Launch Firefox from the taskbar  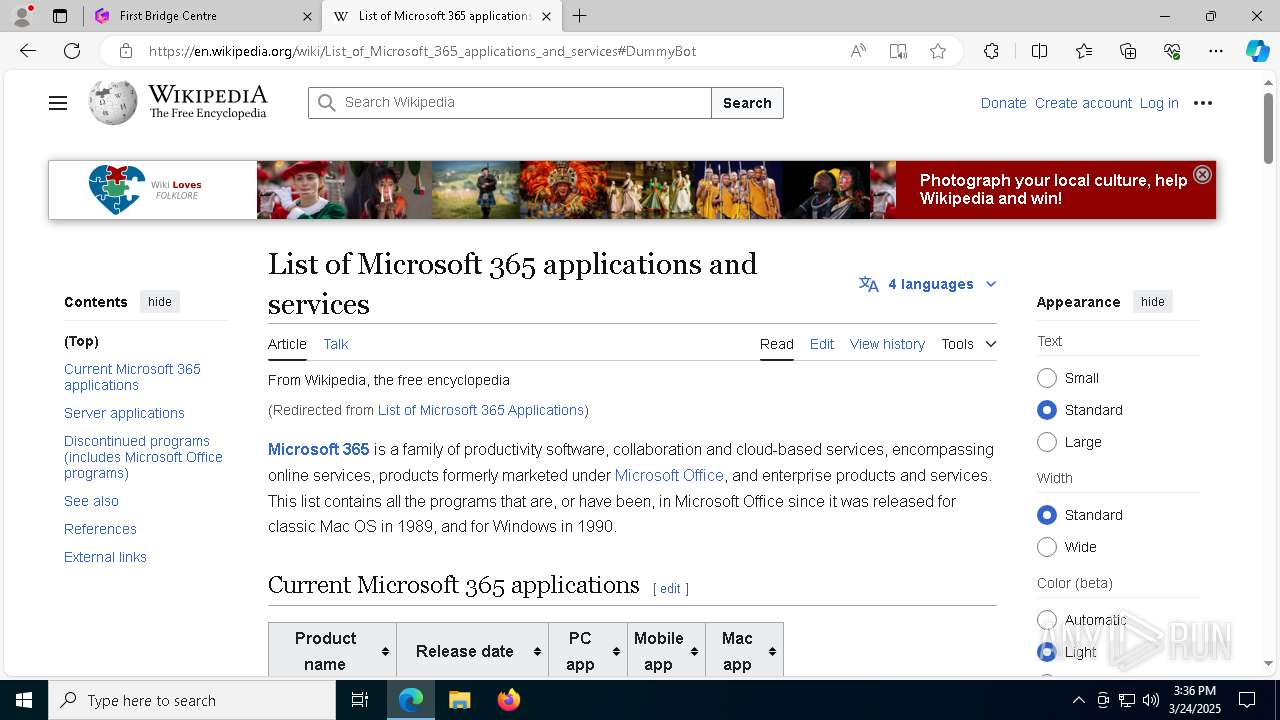(x=508, y=700)
